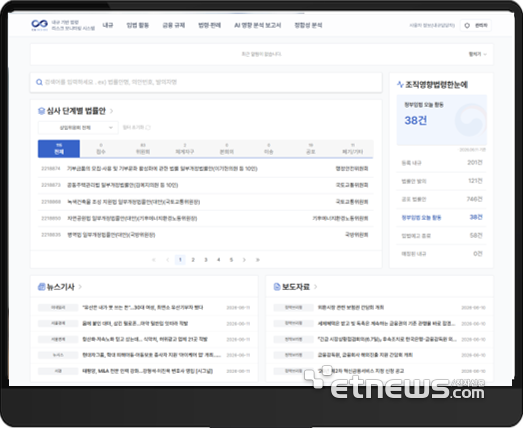This screenshot has width=523, height=428.
Task: Go to next page of bill list
Action: coord(244,260)
